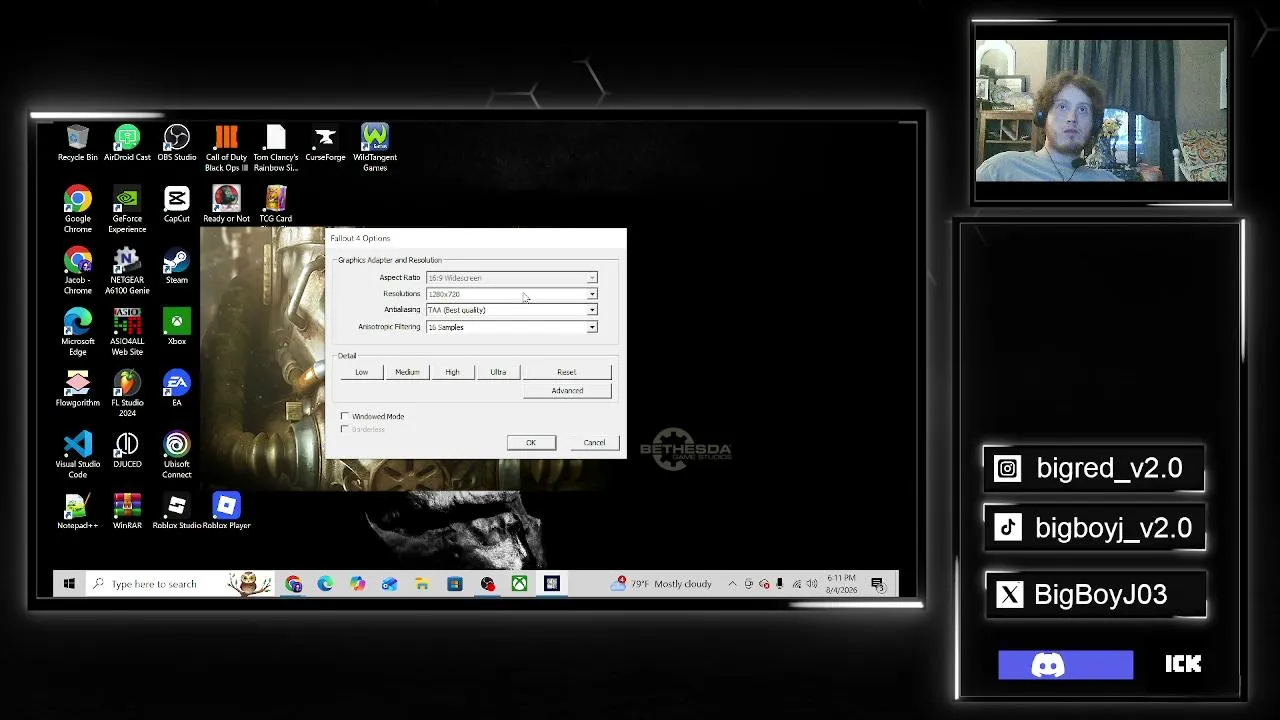Select Visual Studio Code shortcut
Image resolution: width=1280 pixels, height=720 pixels.
tap(77, 455)
